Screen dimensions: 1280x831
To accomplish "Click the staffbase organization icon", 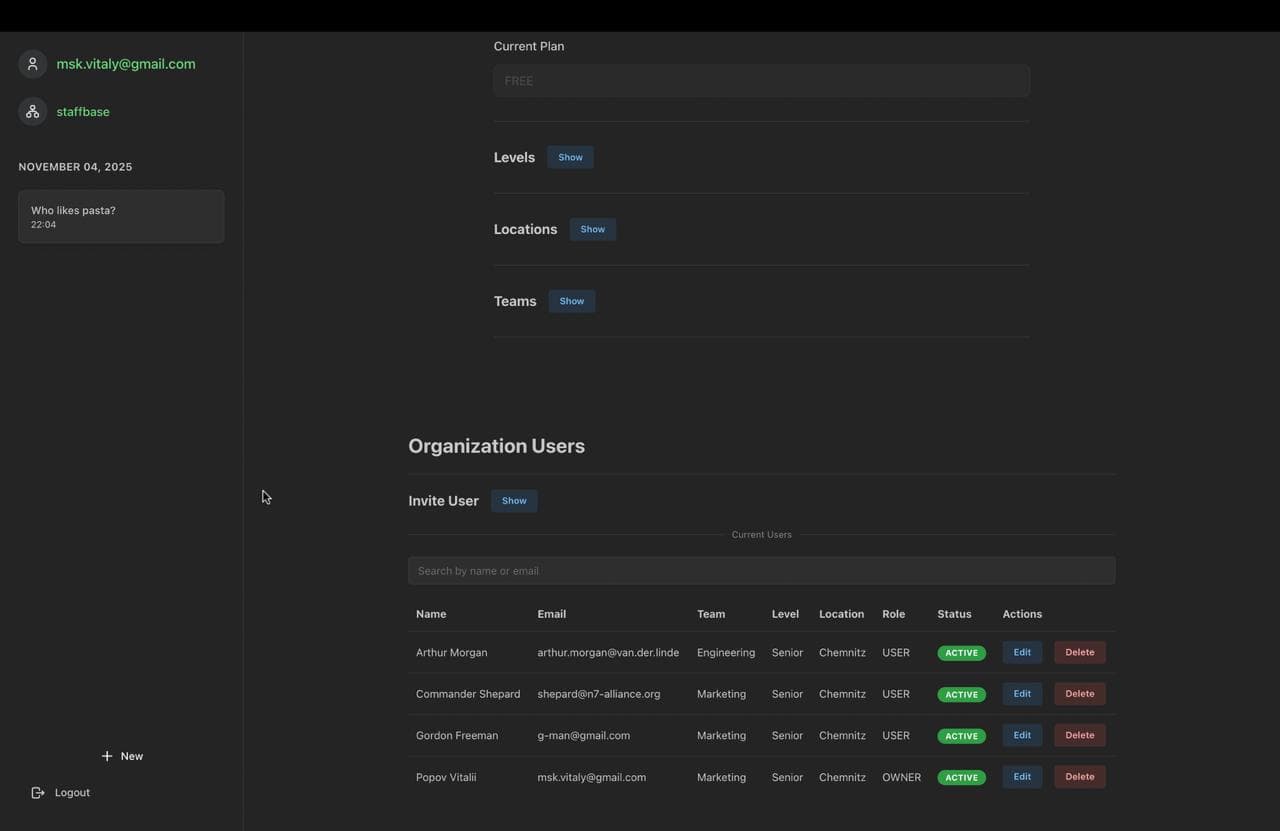I will (32, 112).
